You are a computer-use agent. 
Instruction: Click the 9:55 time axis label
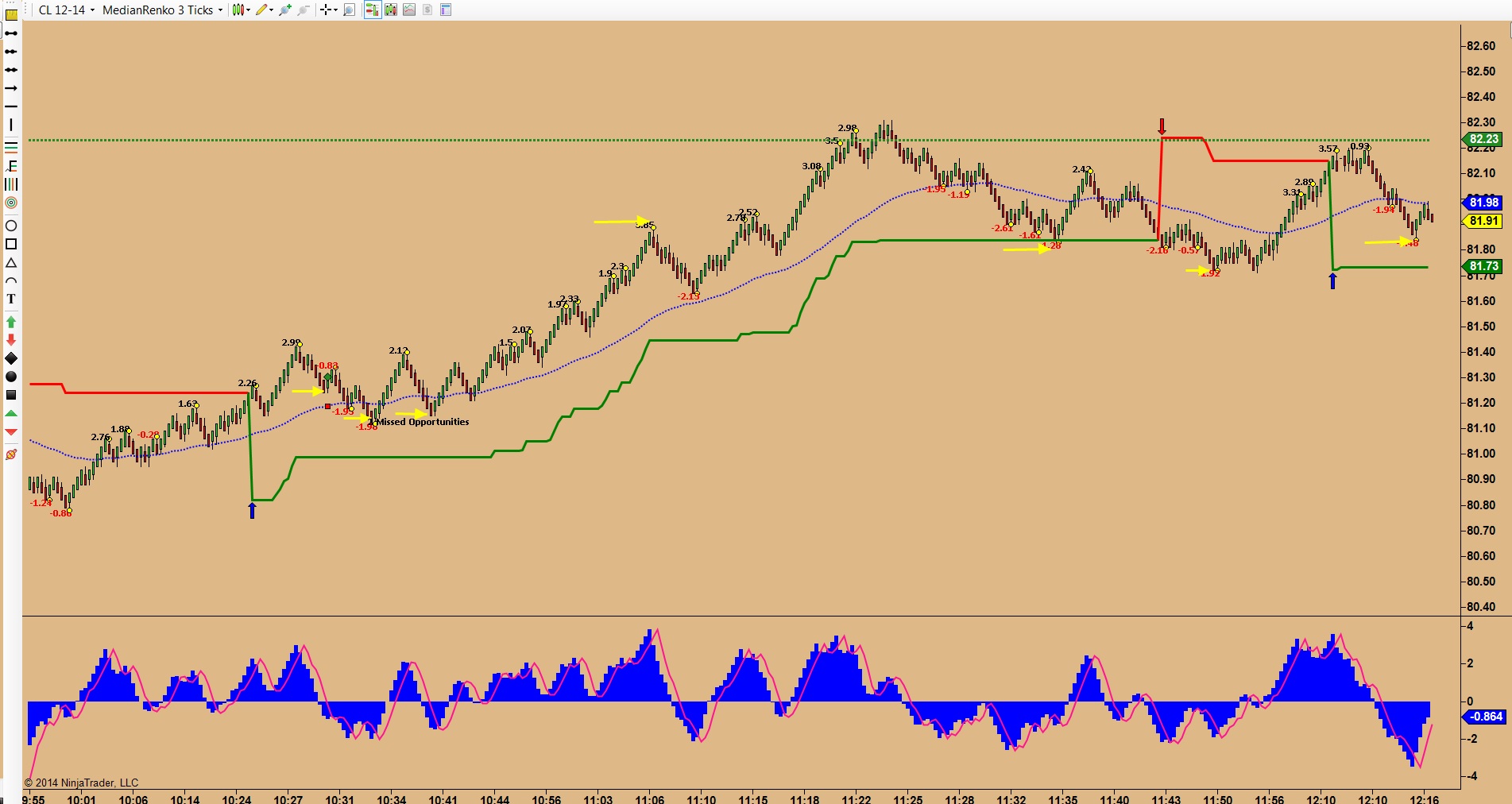(x=33, y=798)
